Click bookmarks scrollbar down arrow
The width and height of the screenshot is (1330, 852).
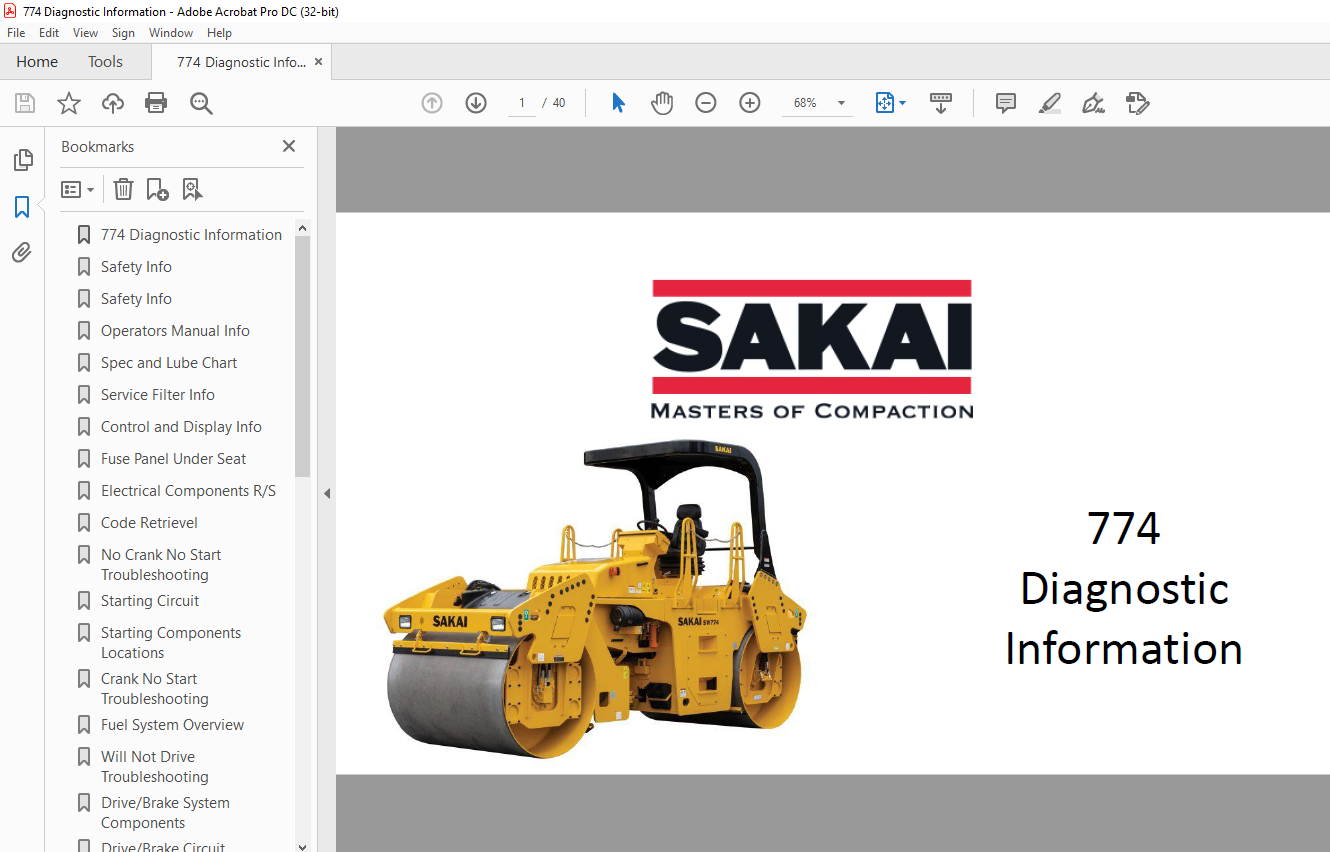pyautogui.click(x=303, y=846)
